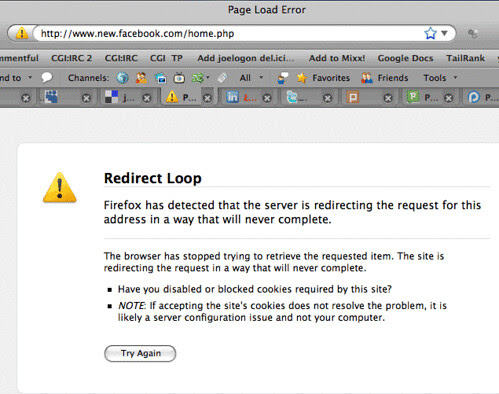Open the All channels dropdown
This screenshot has width=499, height=394.
[x=252, y=78]
